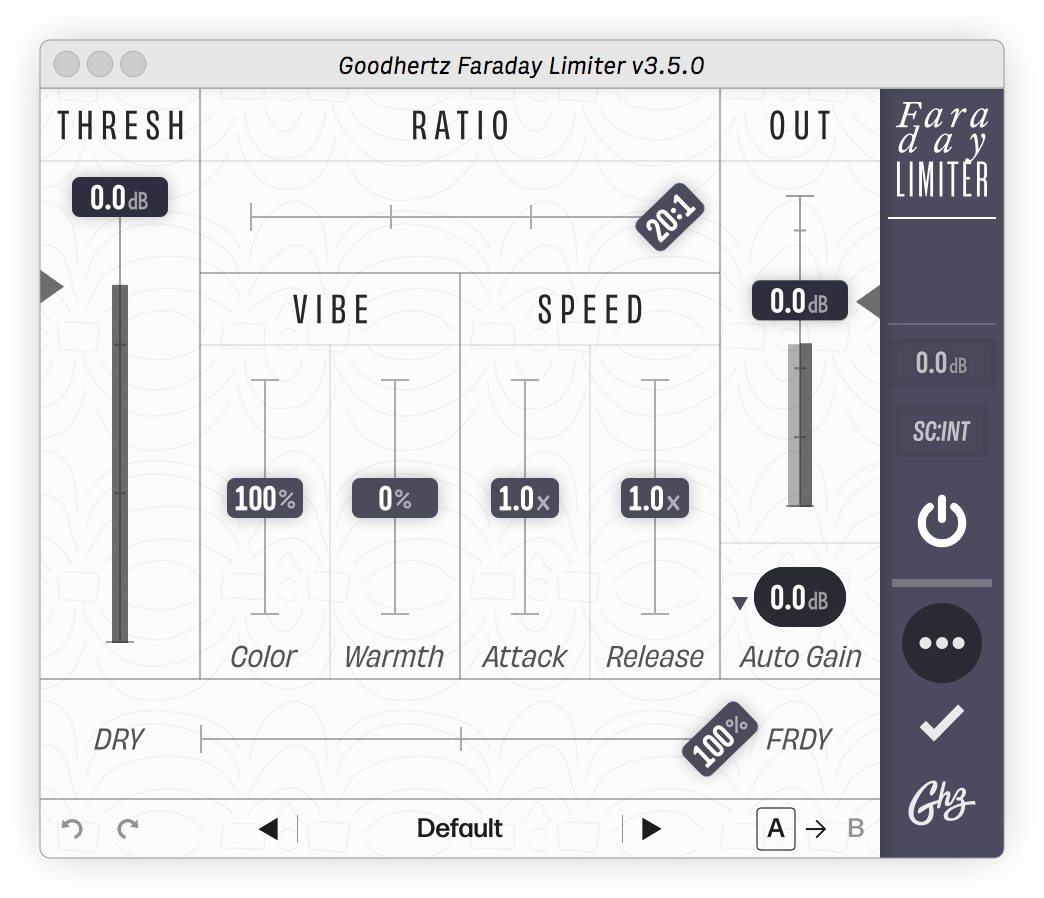Click the Auto Gain label
The height and width of the screenshot is (898, 1044).
pyautogui.click(x=801, y=657)
